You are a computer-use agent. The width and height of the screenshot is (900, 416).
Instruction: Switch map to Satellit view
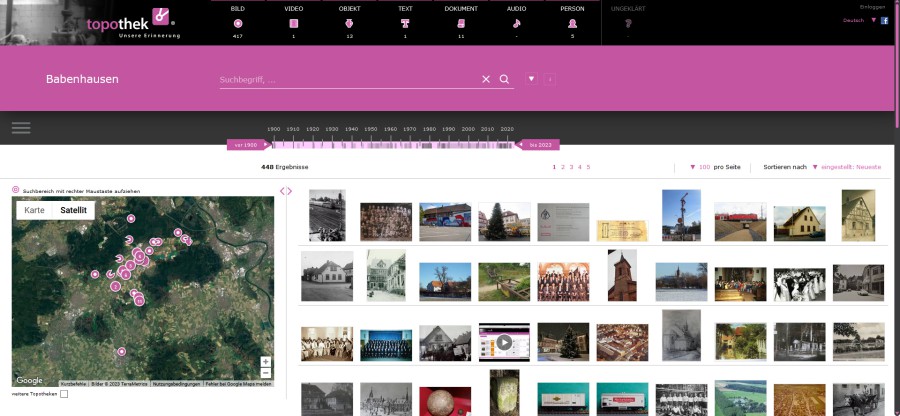(x=73, y=210)
